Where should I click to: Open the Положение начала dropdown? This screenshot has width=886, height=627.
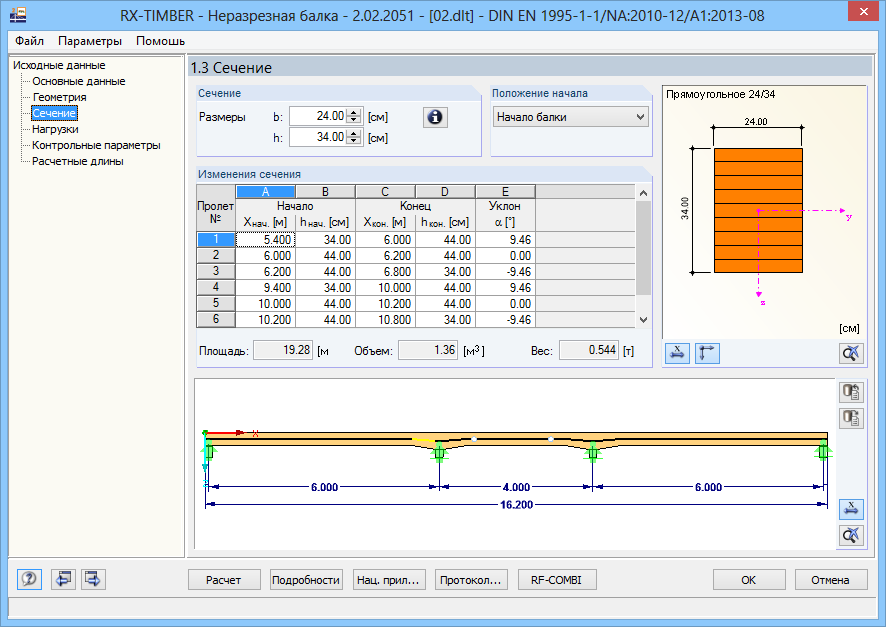(571, 117)
